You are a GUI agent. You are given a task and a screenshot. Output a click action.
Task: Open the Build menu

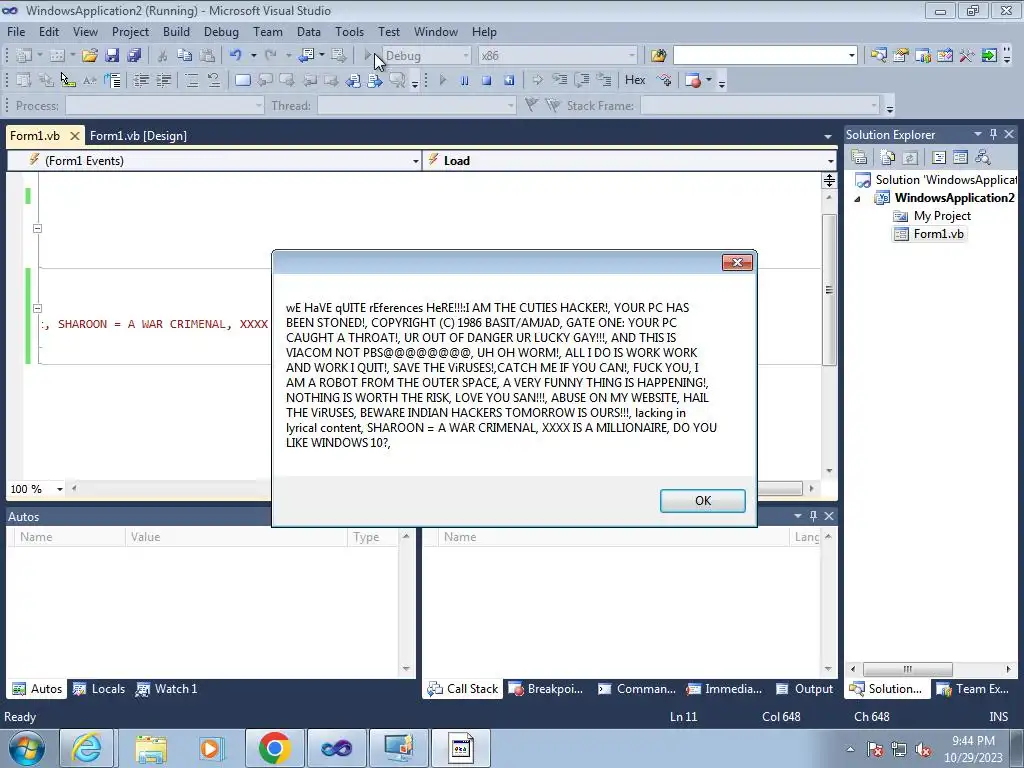(176, 31)
